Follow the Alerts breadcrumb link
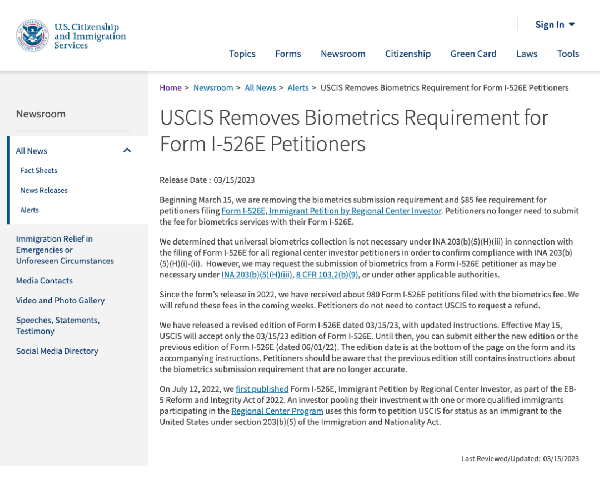 pyautogui.click(x=298, y=88)
